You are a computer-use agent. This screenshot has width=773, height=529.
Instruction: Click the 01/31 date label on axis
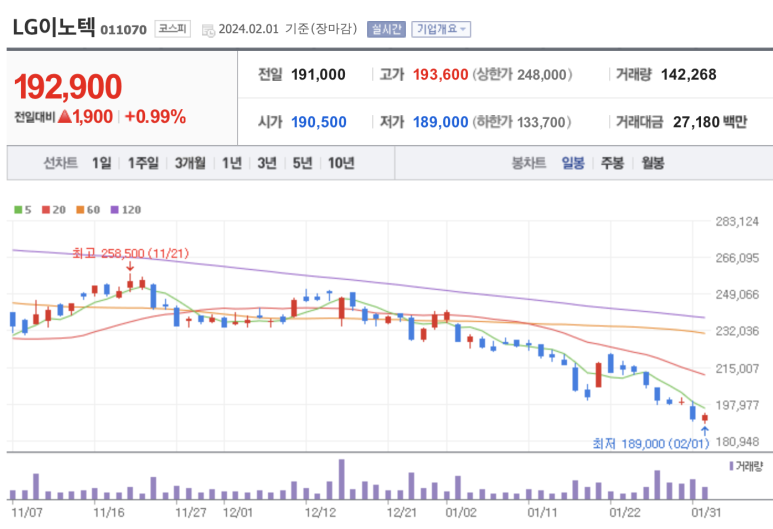coord(706,513)
